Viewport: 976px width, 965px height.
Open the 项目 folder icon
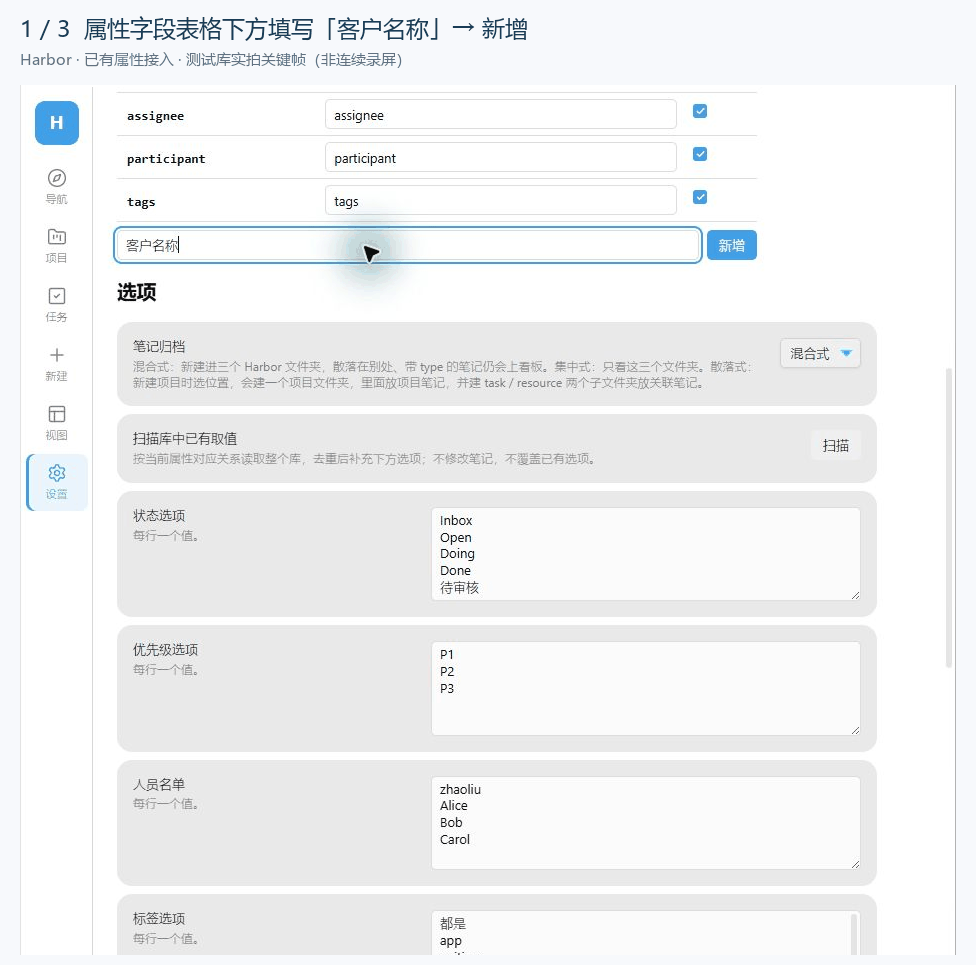coord(57,237)
